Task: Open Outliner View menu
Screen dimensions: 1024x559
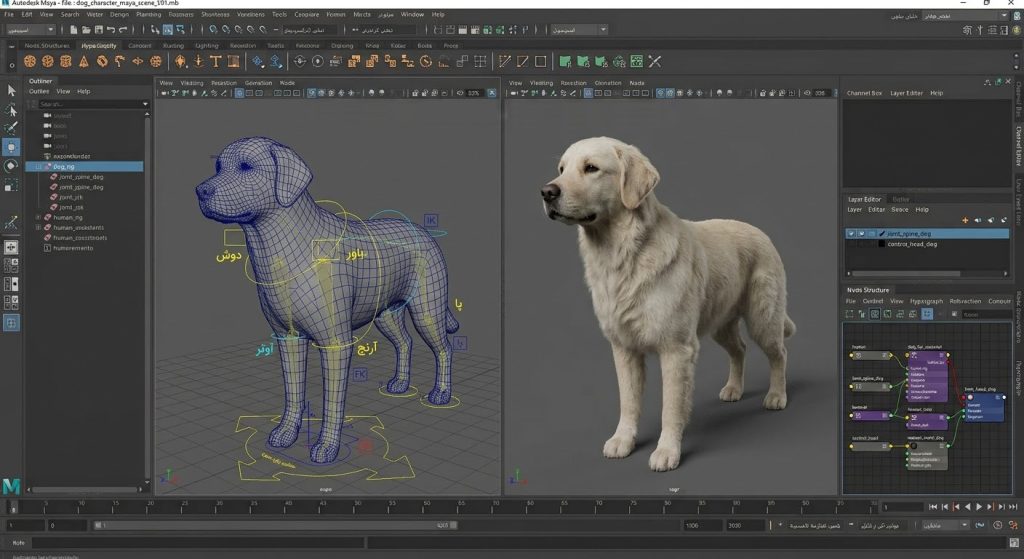Action: (x=63, y=91)
